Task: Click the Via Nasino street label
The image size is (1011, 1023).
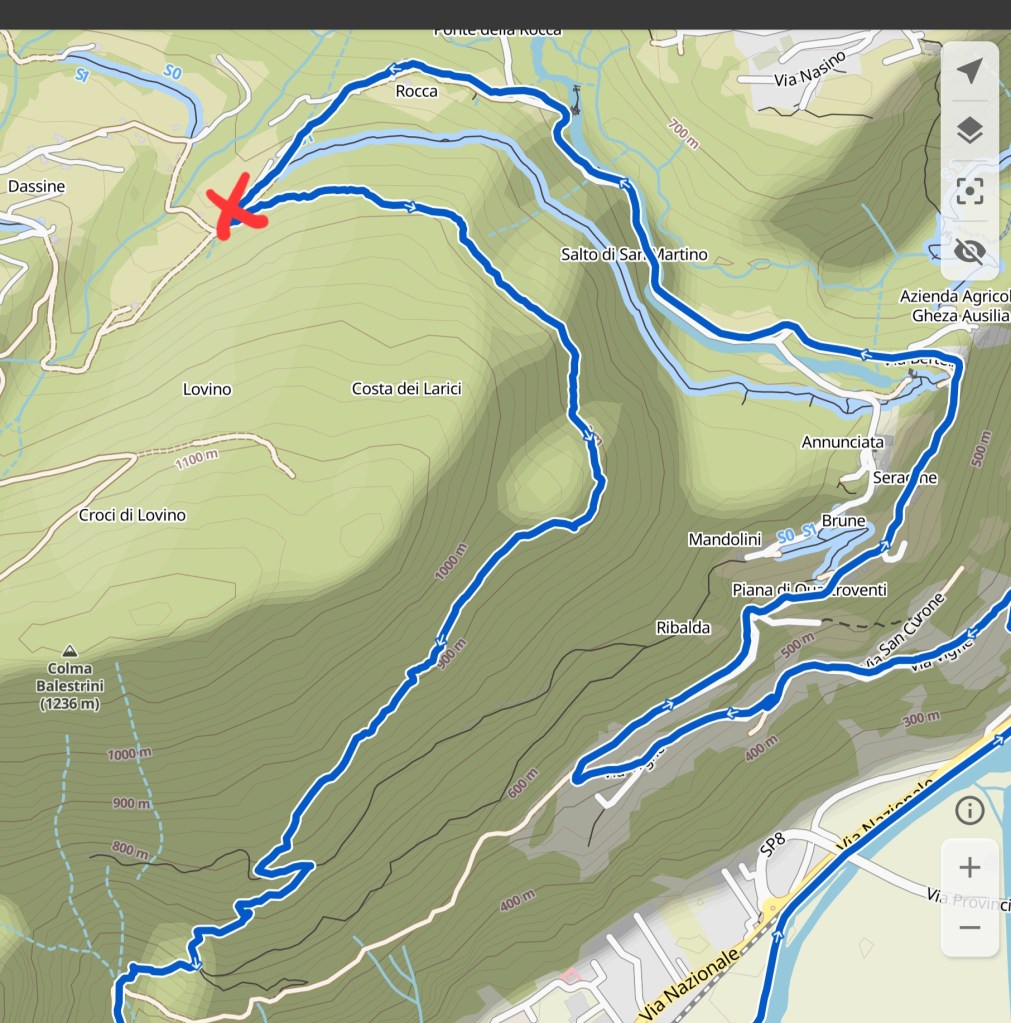Action: point(810,69)
